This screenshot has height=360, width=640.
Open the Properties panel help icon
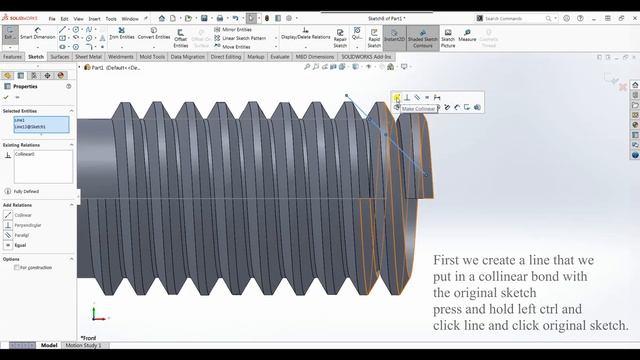(69, 87)
